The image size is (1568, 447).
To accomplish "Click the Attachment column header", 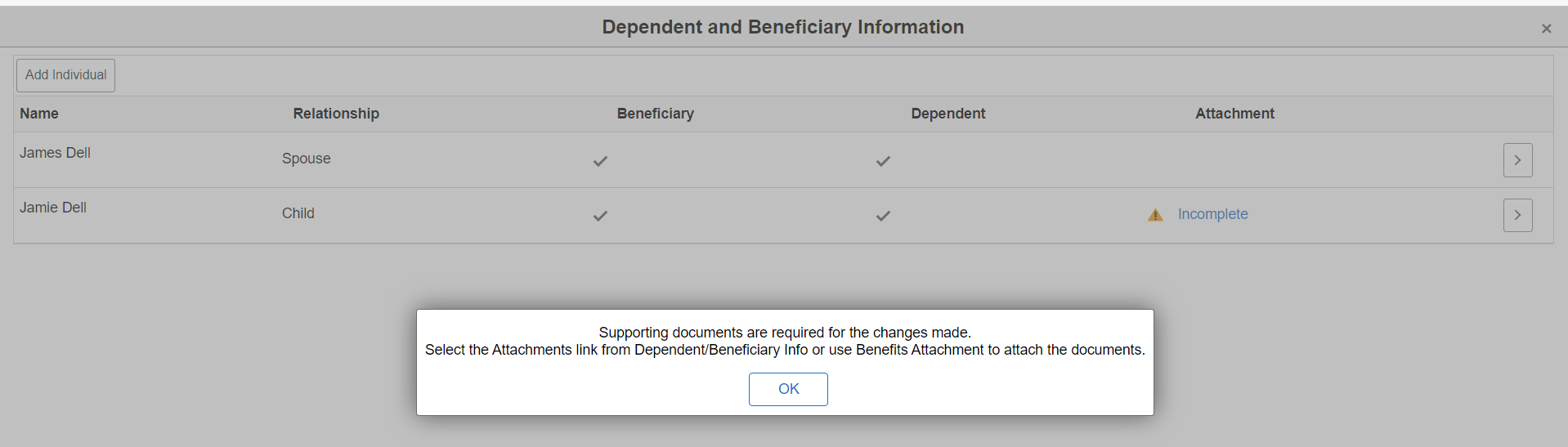I will coord(1234,114).
